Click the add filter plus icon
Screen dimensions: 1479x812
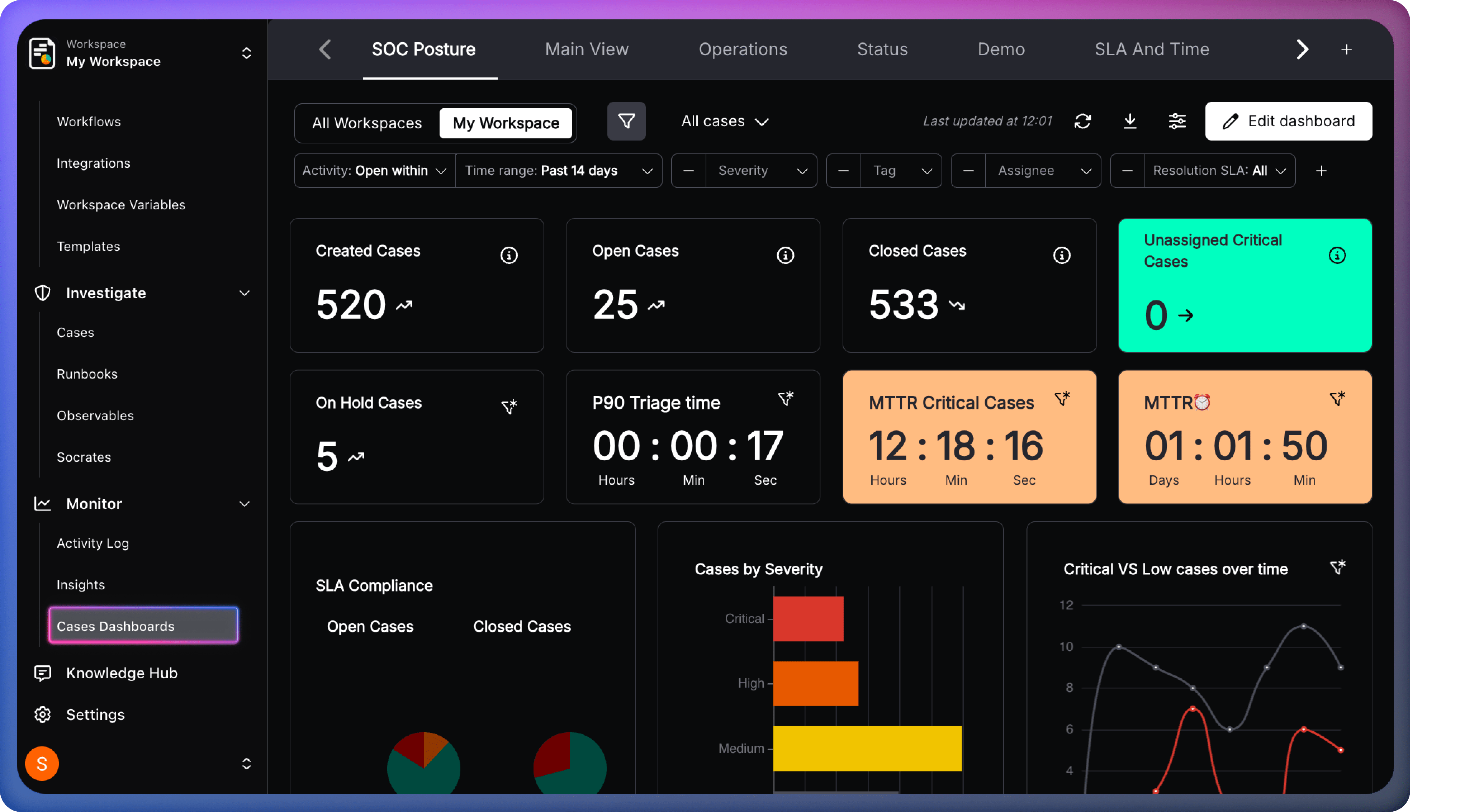pyautogui.click(x=1321, y=171)
